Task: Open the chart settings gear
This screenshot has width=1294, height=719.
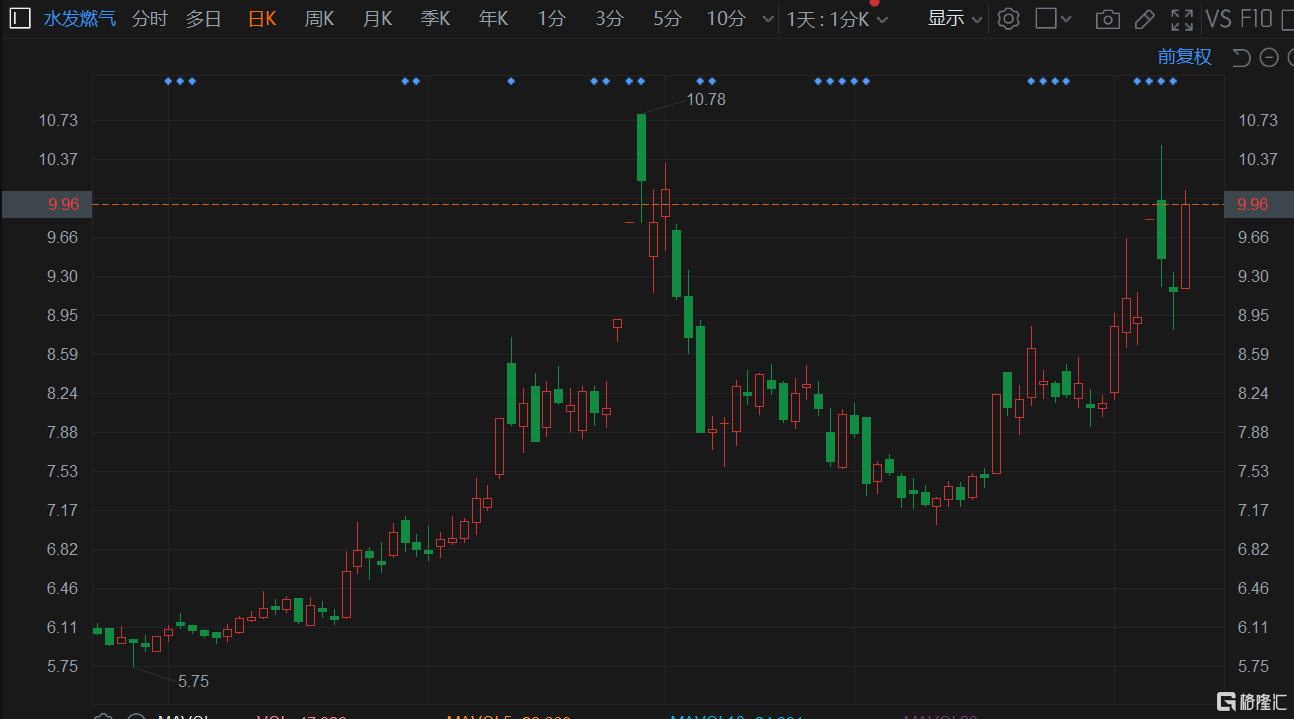Action: pyautogui.click(x=1008, y=18)
